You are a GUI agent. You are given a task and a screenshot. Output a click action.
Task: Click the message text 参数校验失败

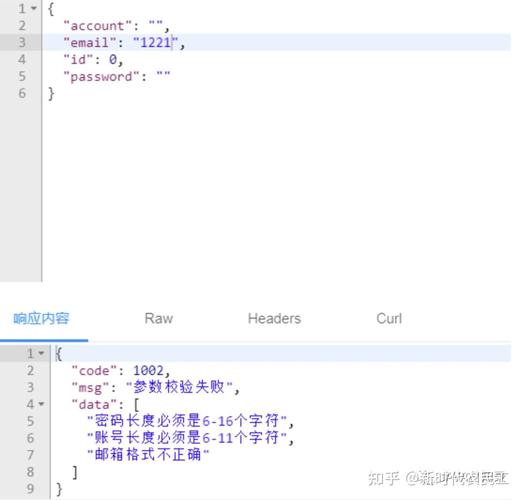[179, 387]
